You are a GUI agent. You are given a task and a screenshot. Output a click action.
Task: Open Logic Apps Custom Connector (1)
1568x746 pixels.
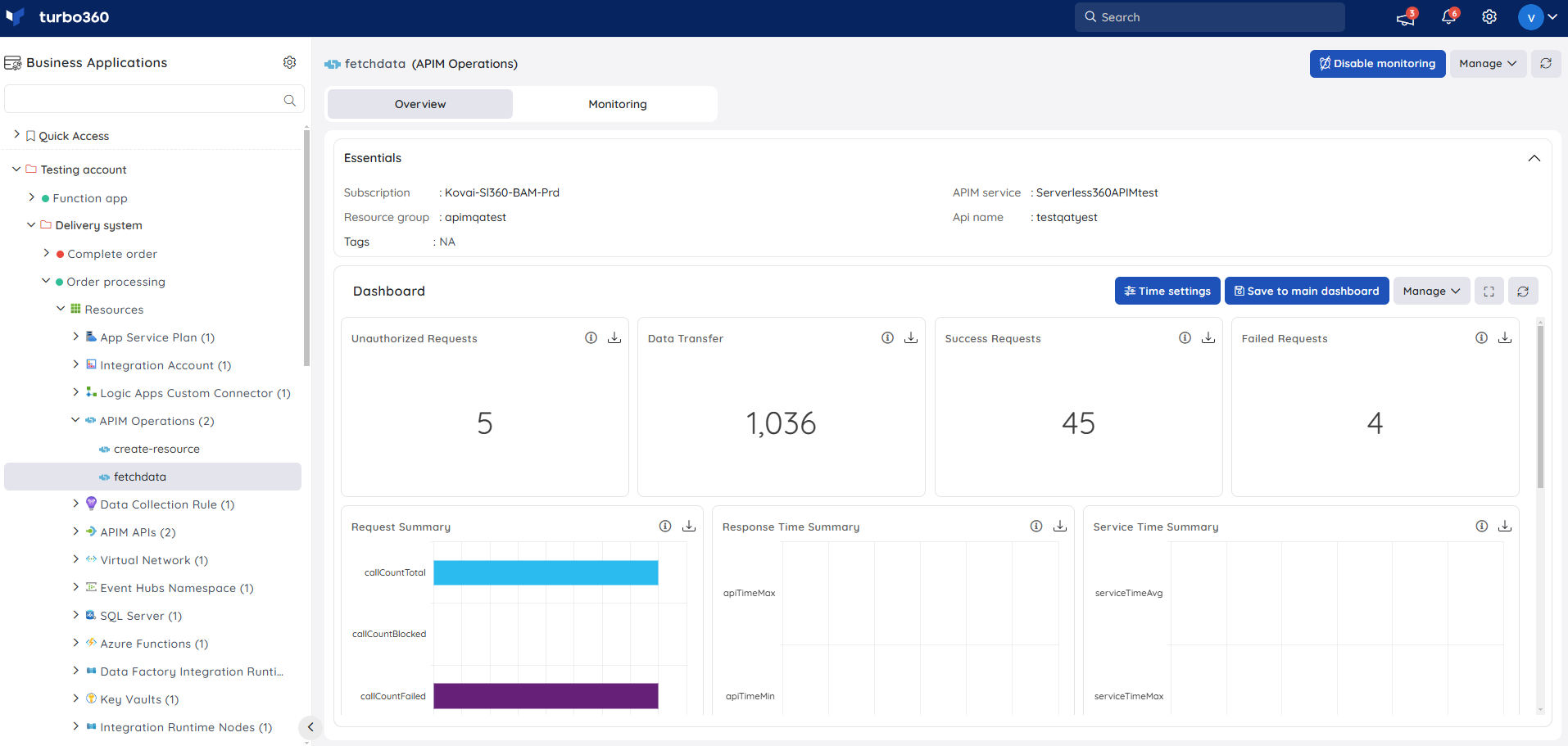tap(195, 393)
